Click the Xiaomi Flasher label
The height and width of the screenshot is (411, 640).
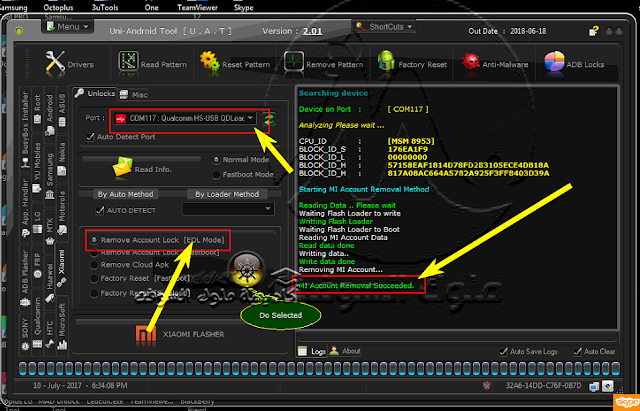click(193, 334)
